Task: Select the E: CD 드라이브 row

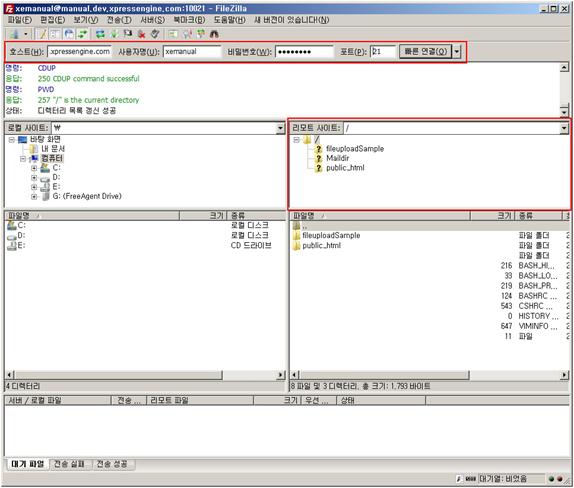Action: click(x=145, y=245)
